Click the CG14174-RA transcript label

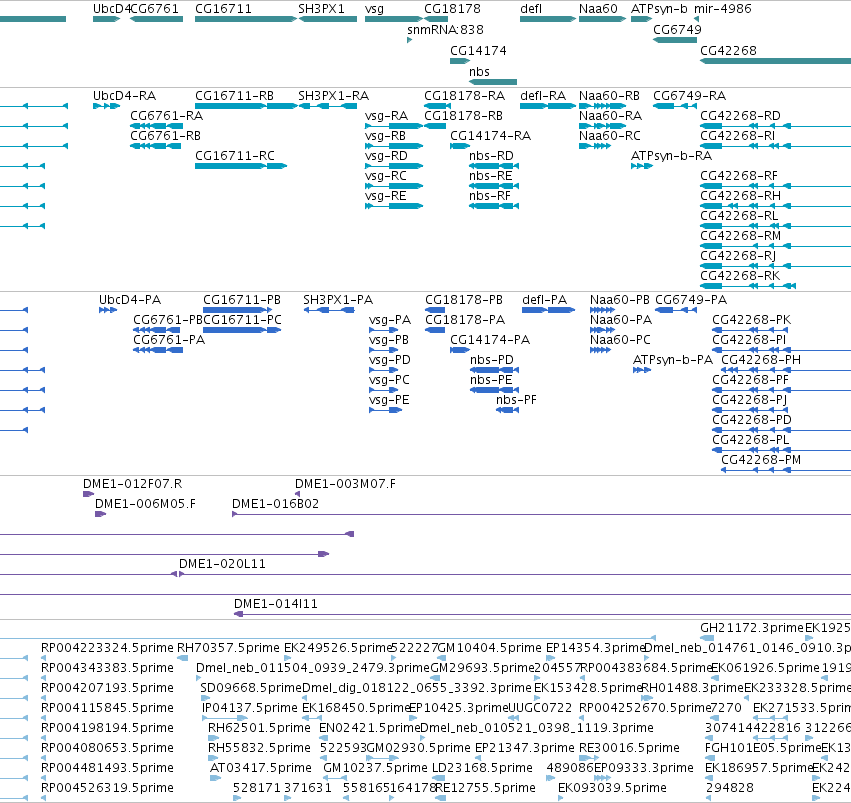click(x=491, y=136)
